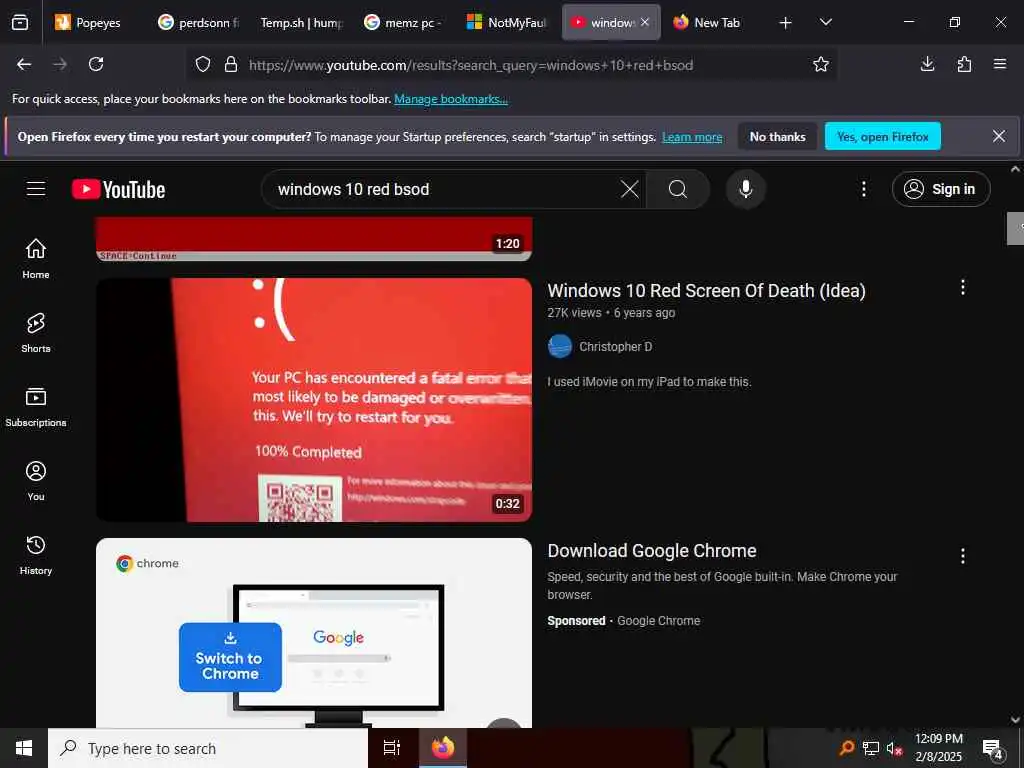The height and width of the screenshot is (768, 1024).
Task: Open Firefox extensions menu
Action: 964,64
